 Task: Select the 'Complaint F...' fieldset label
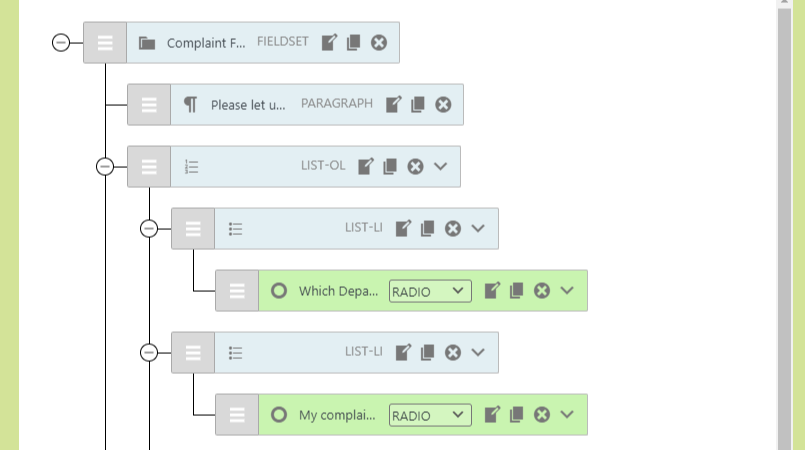pos(205,43)
